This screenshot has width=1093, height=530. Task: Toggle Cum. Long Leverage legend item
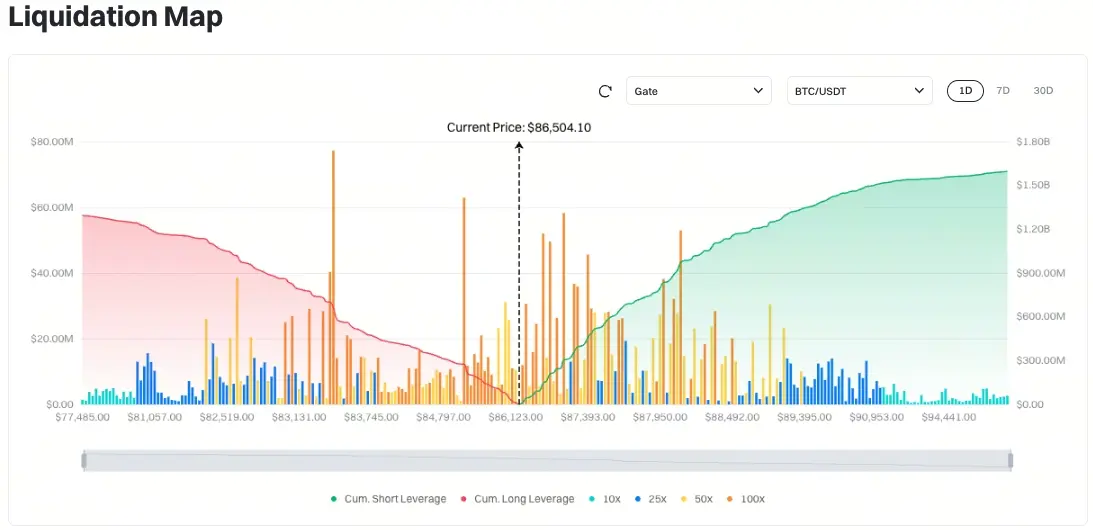pos(517,499)
